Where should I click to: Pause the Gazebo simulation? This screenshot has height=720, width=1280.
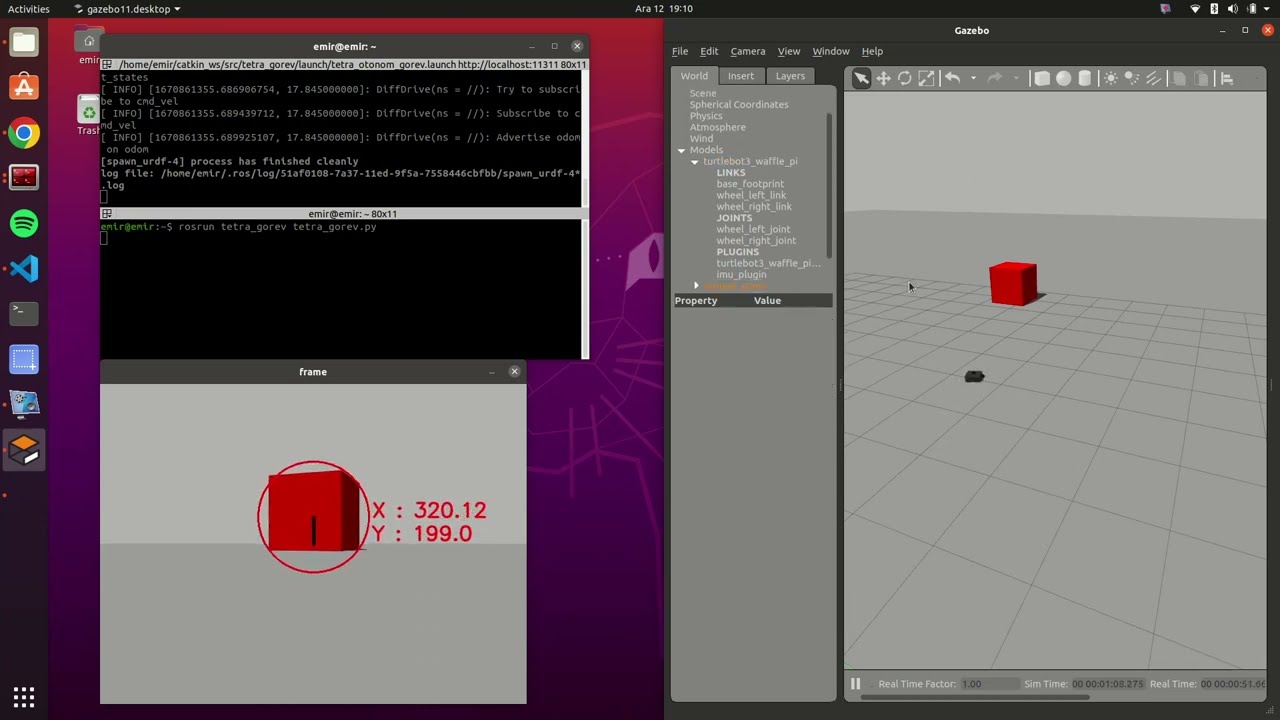click(x=856, y=684)
